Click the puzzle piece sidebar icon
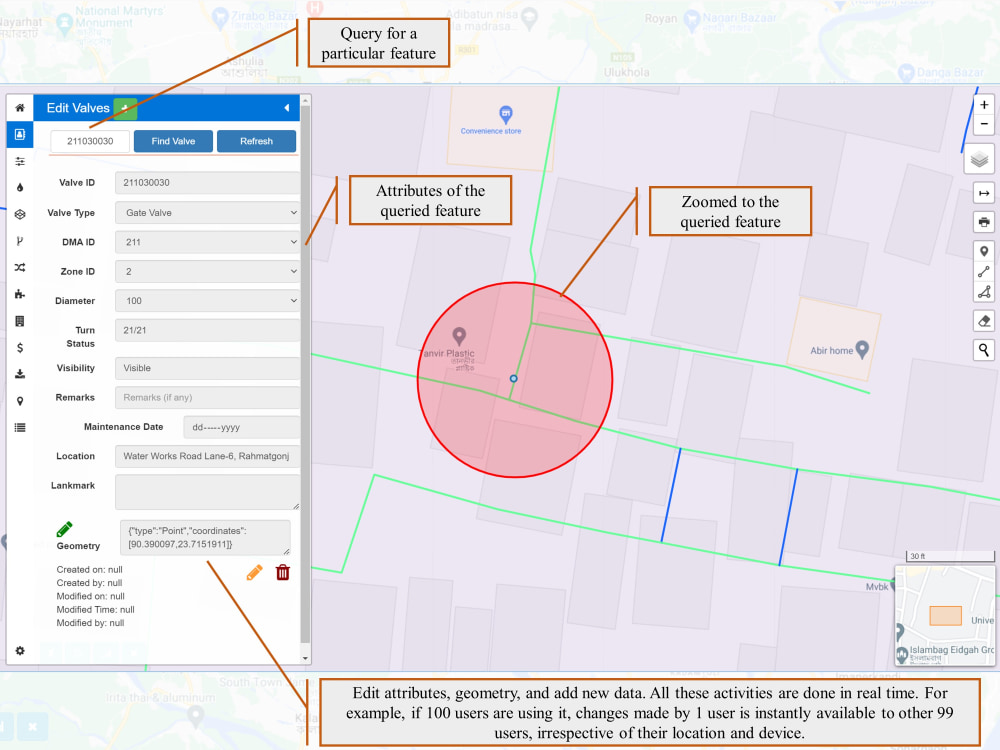This screenshot has height=750, width=1000. pos(20,294)
